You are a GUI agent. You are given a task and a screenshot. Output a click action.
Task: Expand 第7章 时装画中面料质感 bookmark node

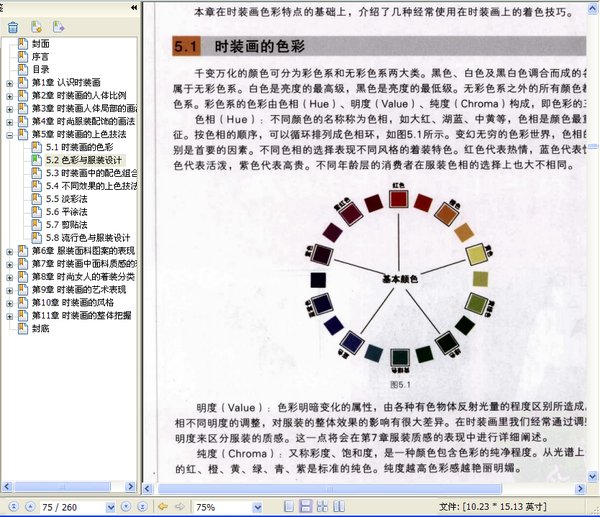10,264
